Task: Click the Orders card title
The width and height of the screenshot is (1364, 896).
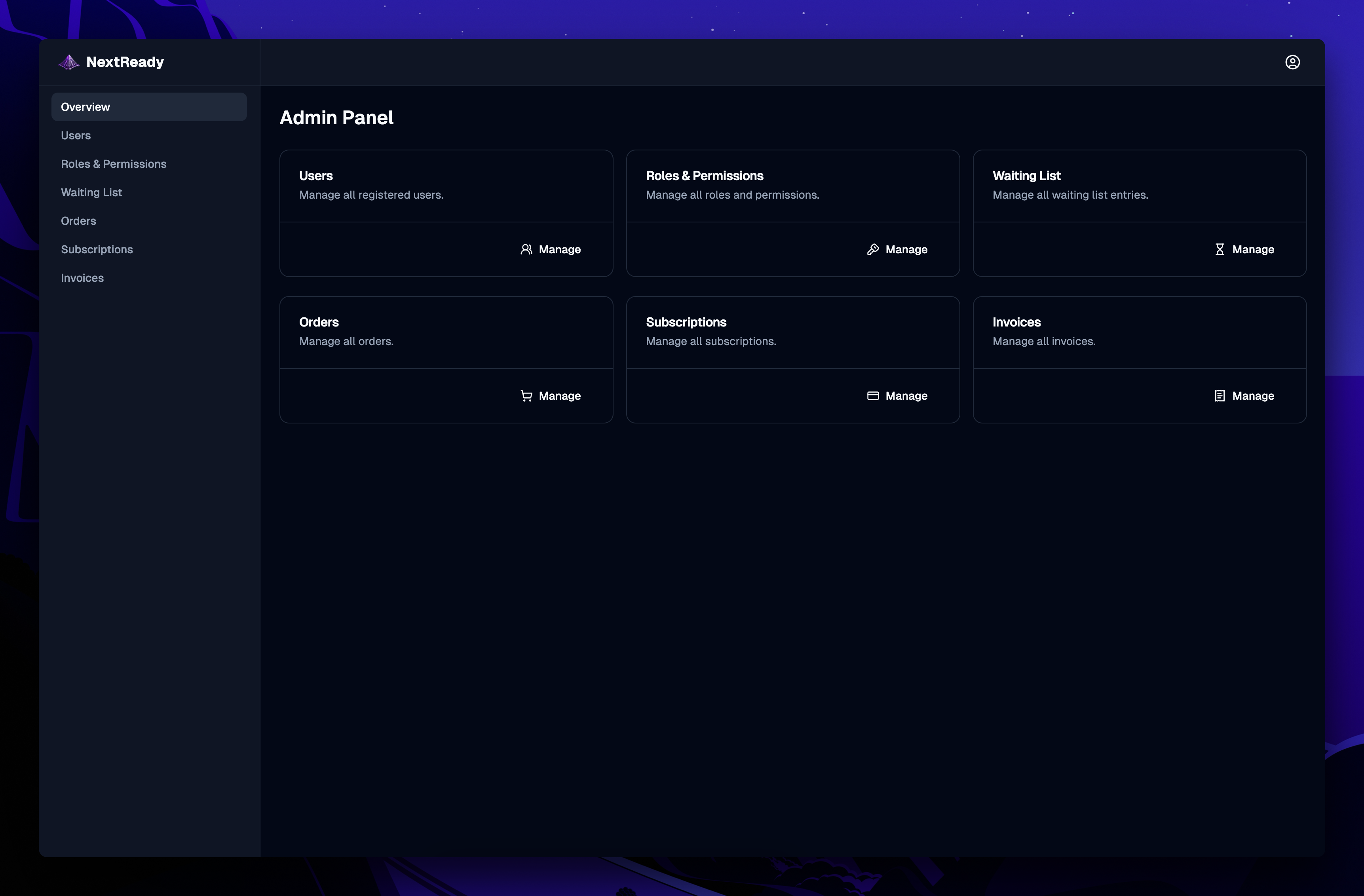Action: [319, 322]
